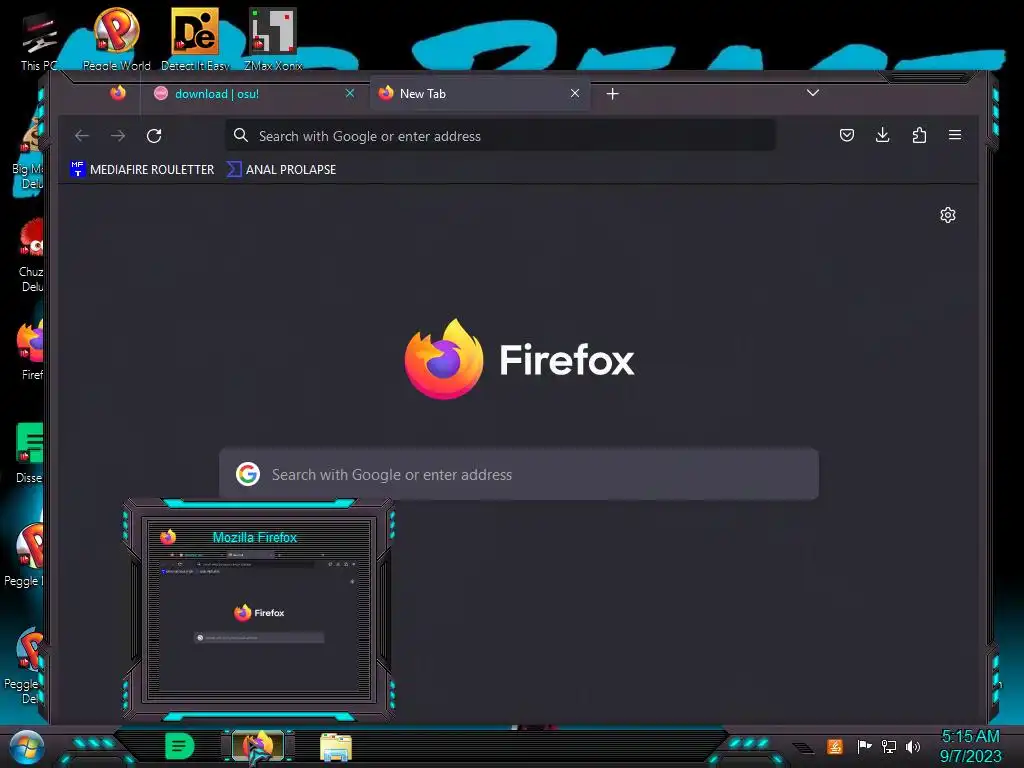Show hidden tray icons expander
The width and height of the screenshot is (1024, 768).
(x=803, y=748)
